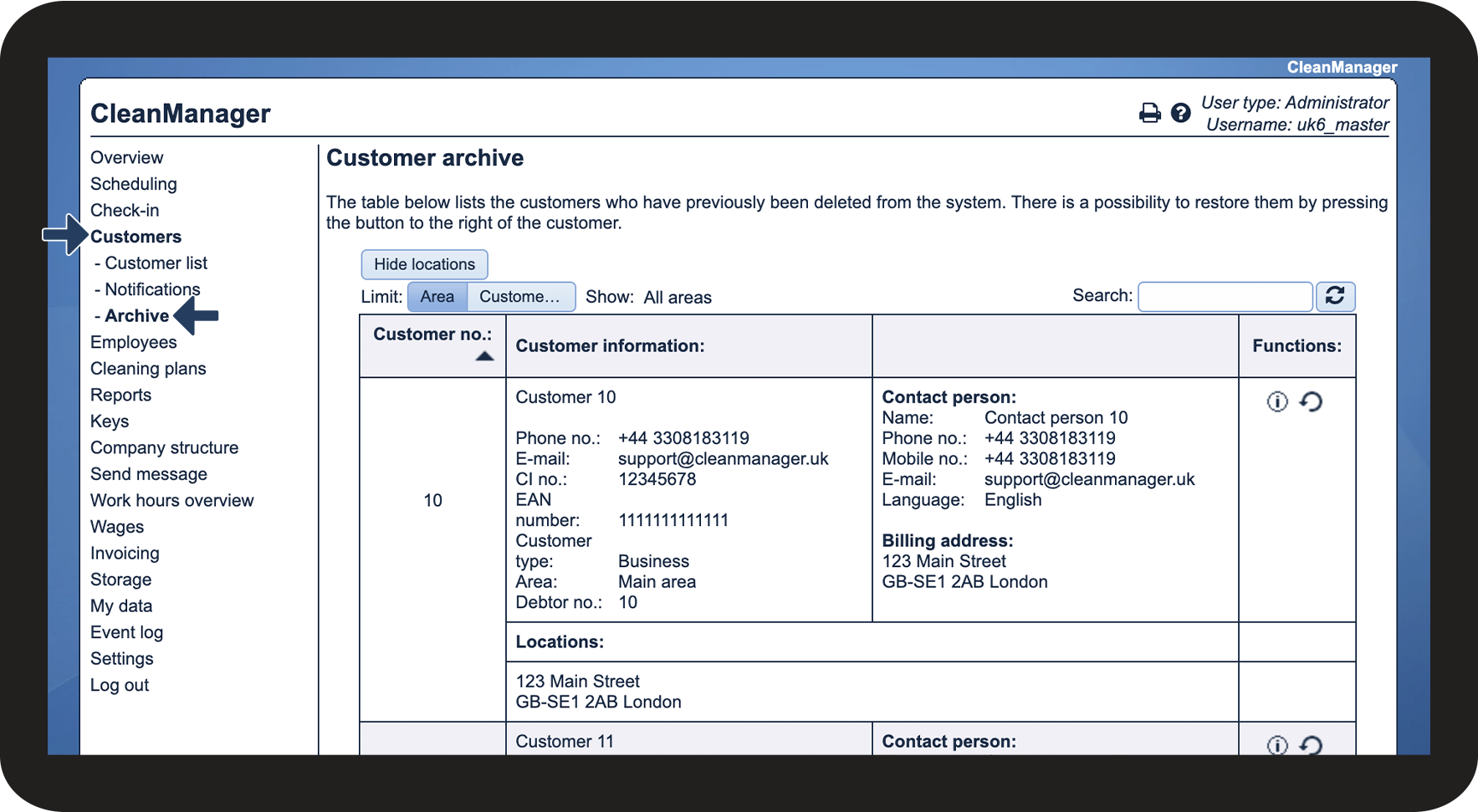Navigate to Cleaning plans
This screenshot has height=812, width=1478.
pos(148,369)
